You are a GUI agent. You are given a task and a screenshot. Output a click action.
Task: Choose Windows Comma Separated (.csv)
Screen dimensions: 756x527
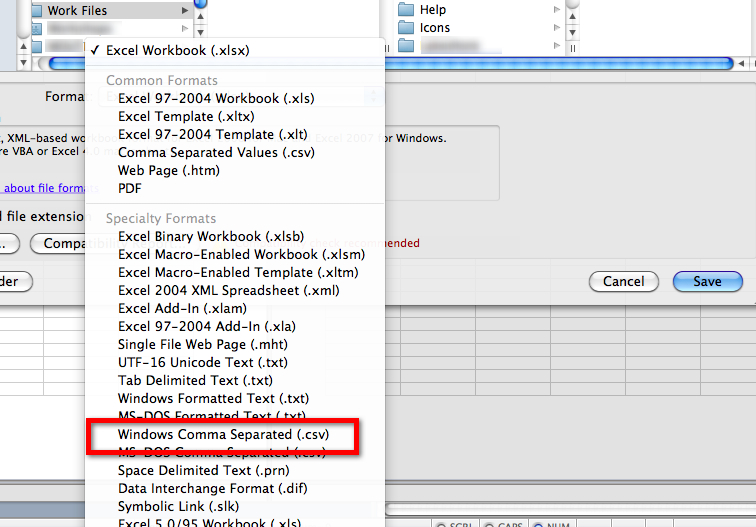[x=223, y=434]
